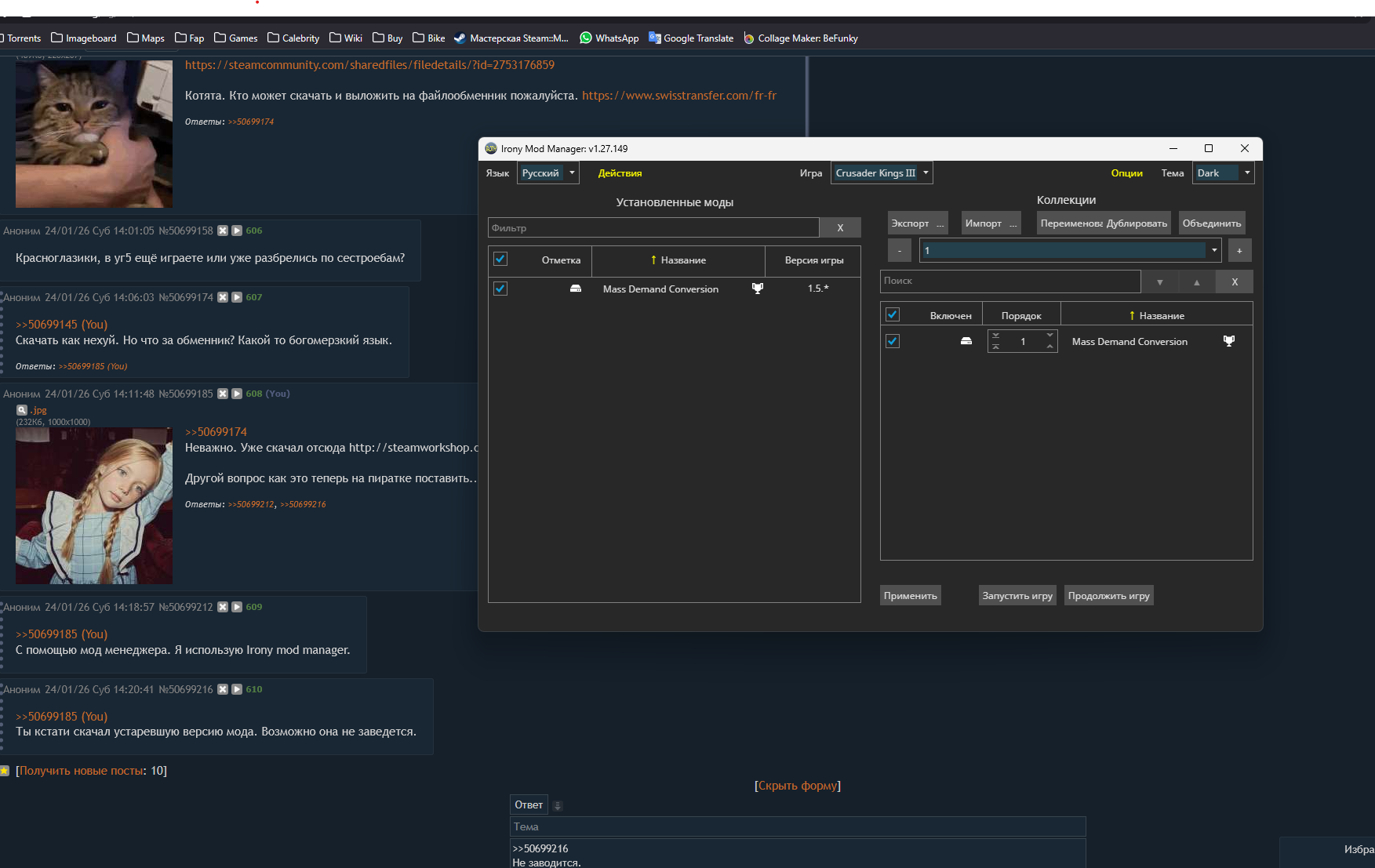Uncheck Mass Demand Conversion in installed mods list

500,289
